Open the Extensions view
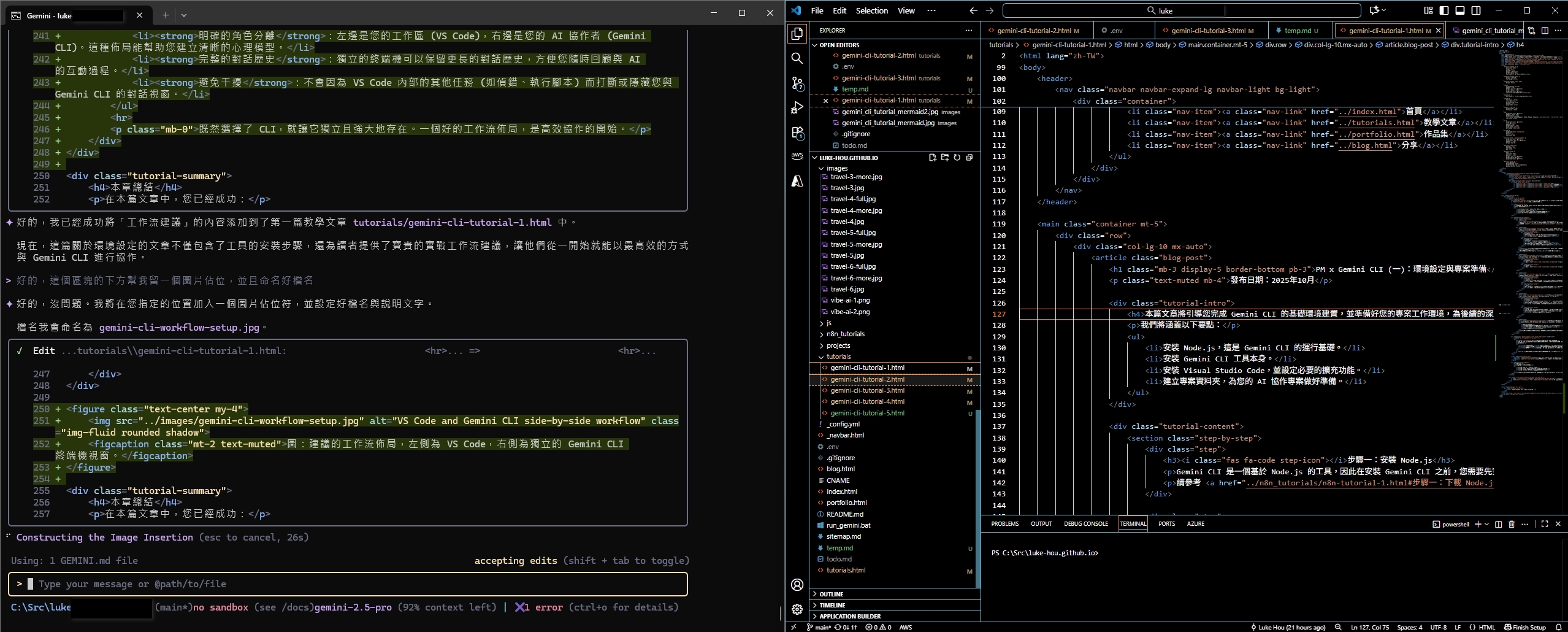 click(797, 133)
